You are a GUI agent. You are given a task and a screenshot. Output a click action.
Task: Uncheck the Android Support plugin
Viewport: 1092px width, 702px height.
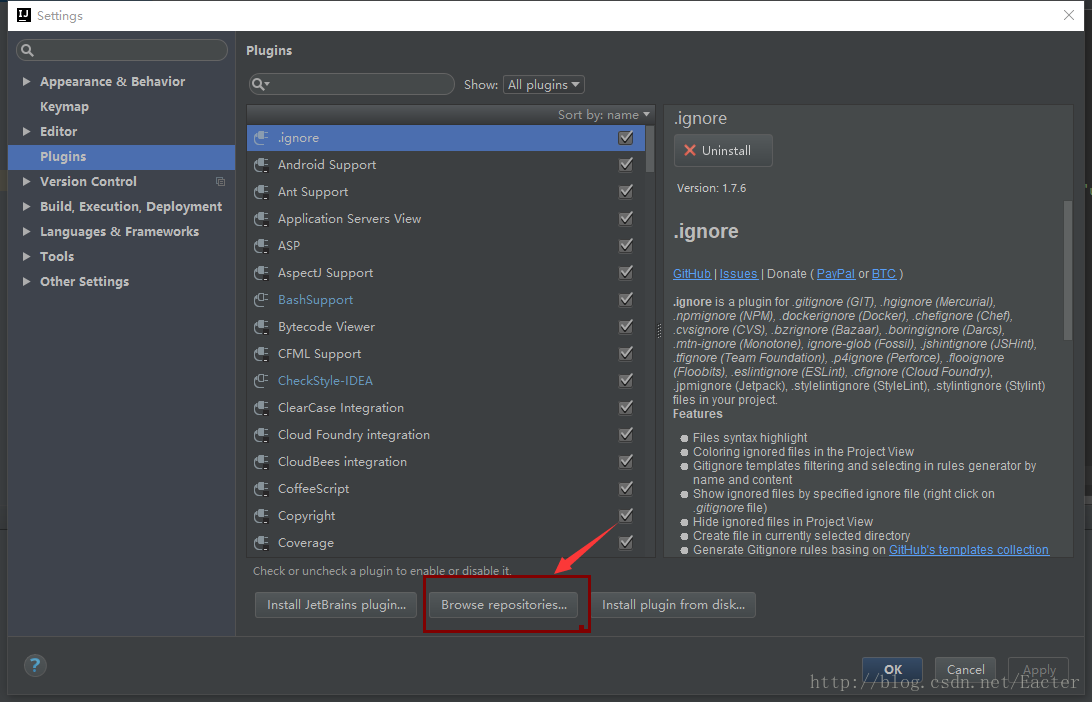tap(626, 165)
